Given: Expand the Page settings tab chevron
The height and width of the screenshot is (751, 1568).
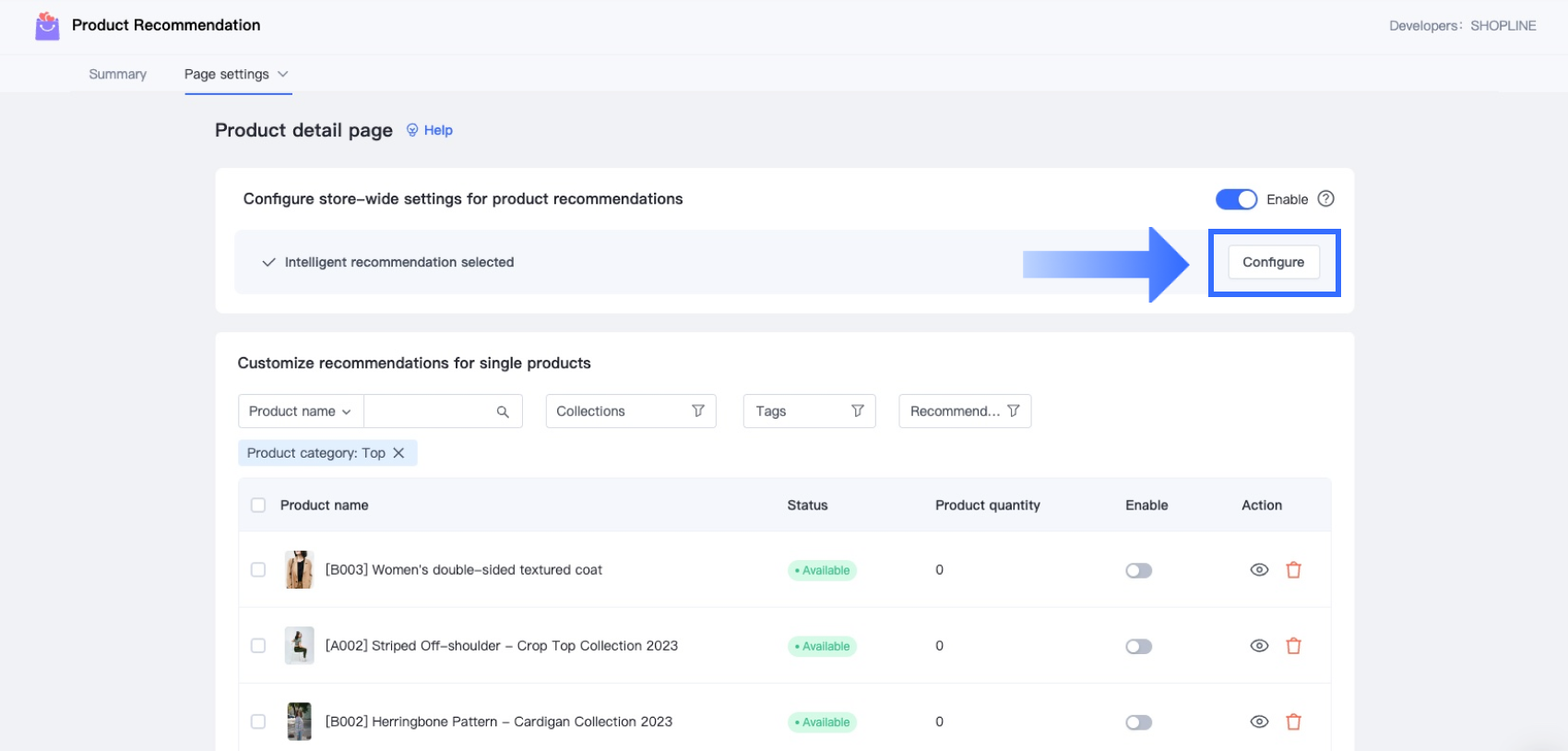Looking at the screenshot, I should [283, 74].
